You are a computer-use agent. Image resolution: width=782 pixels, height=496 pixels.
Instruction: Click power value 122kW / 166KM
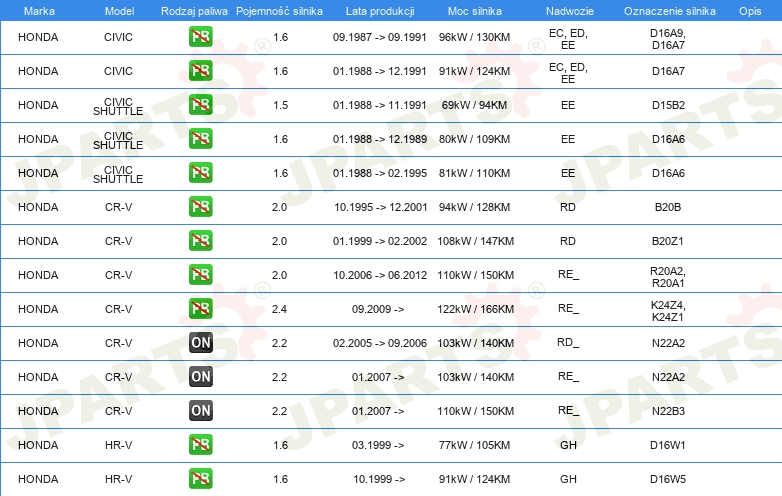pyautogui.click(x=475, y=309)
